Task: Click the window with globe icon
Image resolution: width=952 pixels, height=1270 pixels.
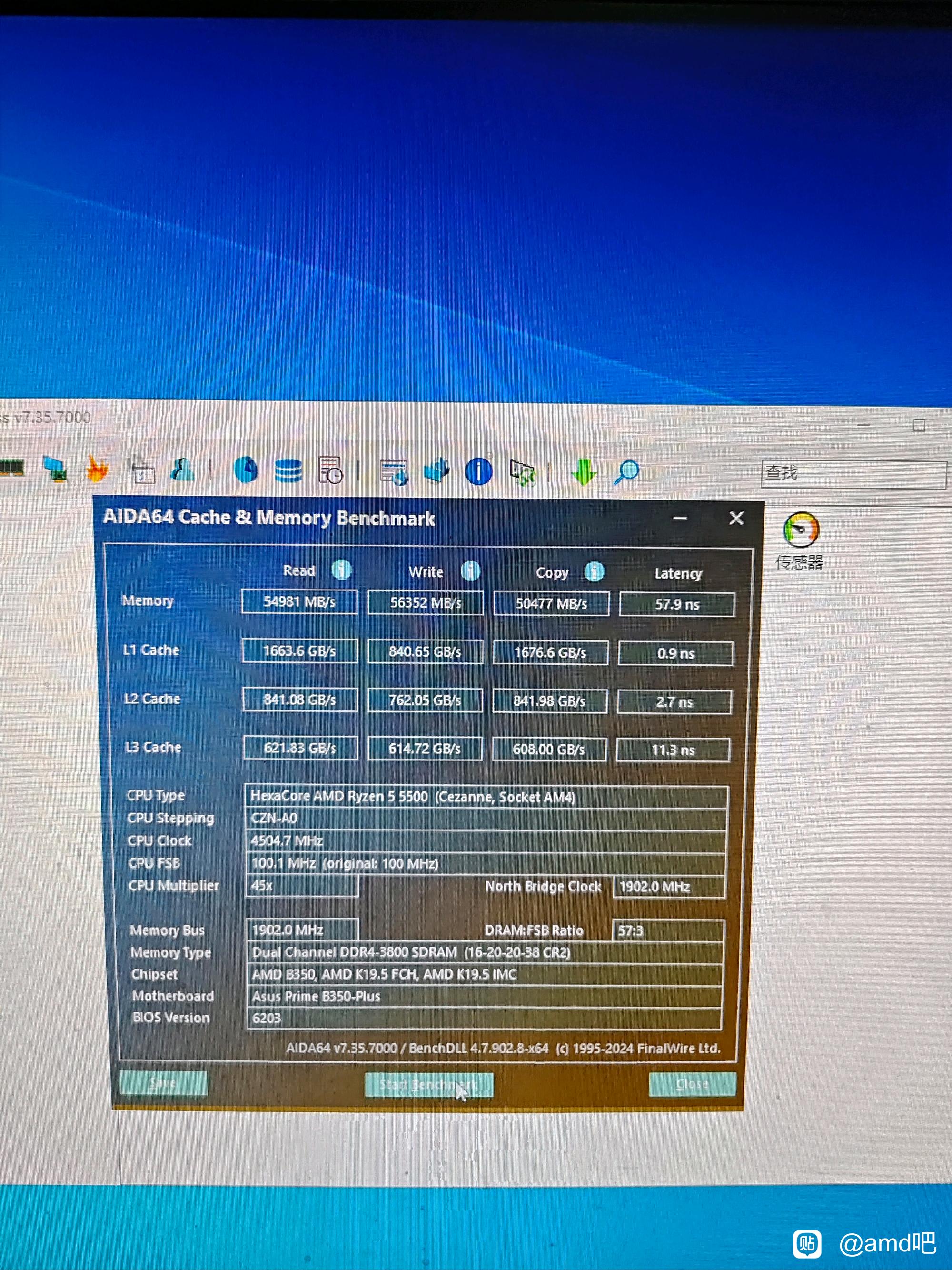Action: [394, 471]
